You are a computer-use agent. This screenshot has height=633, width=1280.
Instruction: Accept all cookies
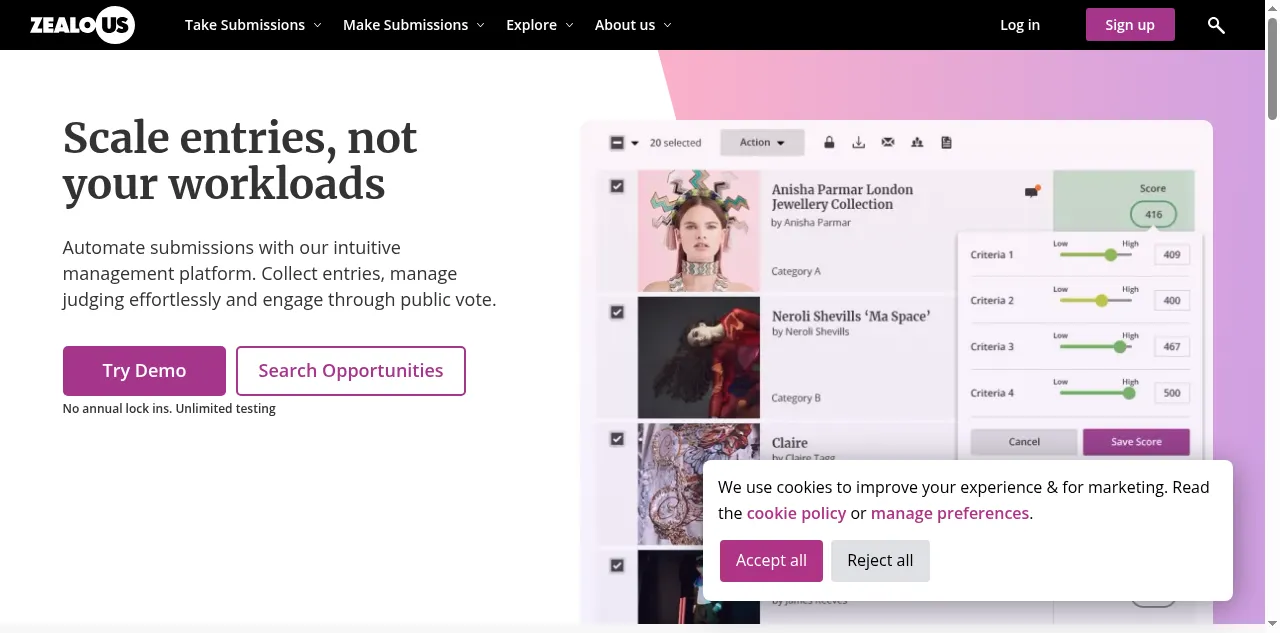[x=771, y=561]
